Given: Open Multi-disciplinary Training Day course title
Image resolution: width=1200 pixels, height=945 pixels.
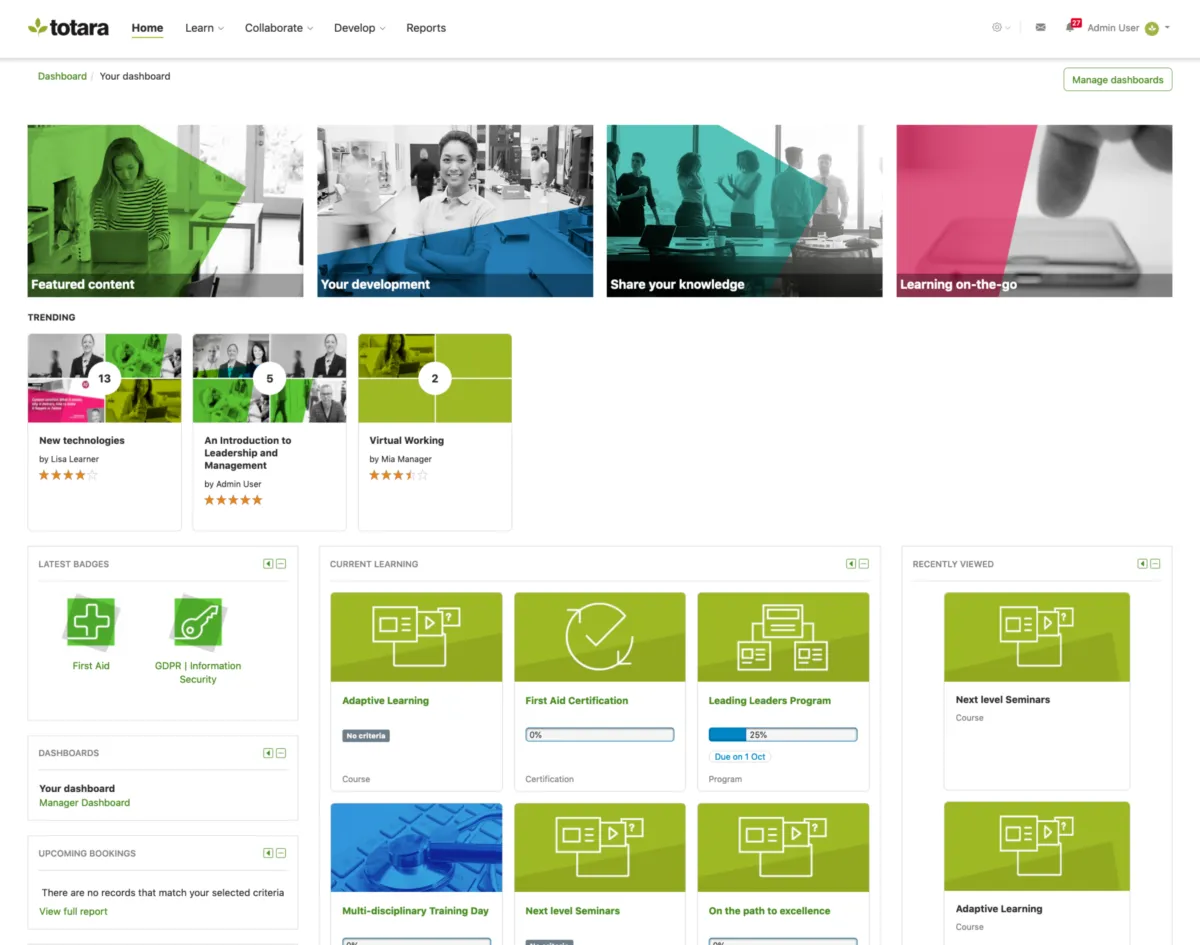Looking at the screenshot, I should click(415, 911).
